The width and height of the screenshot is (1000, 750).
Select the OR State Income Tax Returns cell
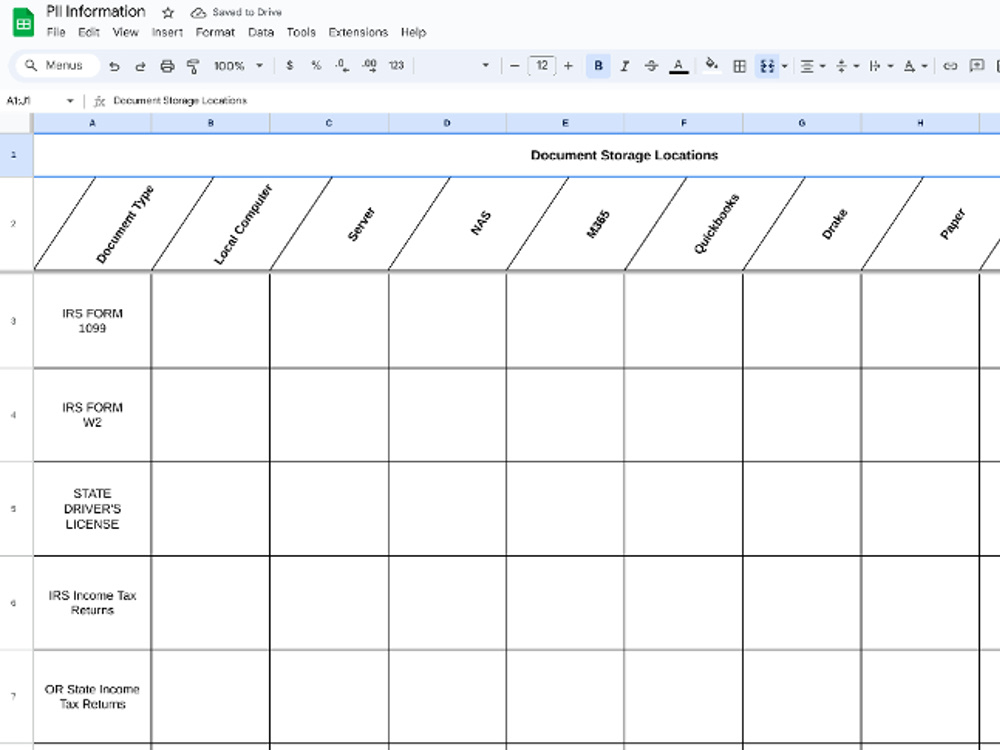pos(92,696)
